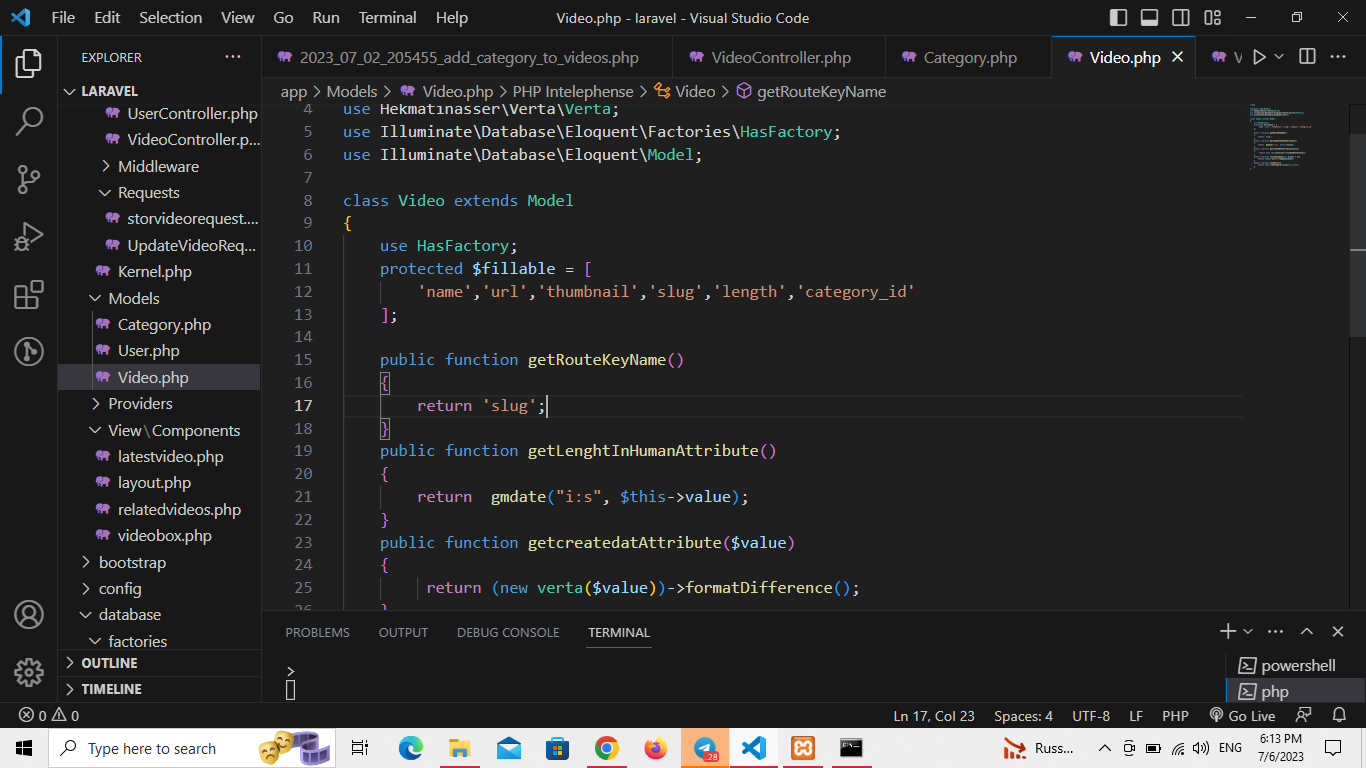Create a new terminal with plus icon

pyautogui.click(x=1228, y=631)
